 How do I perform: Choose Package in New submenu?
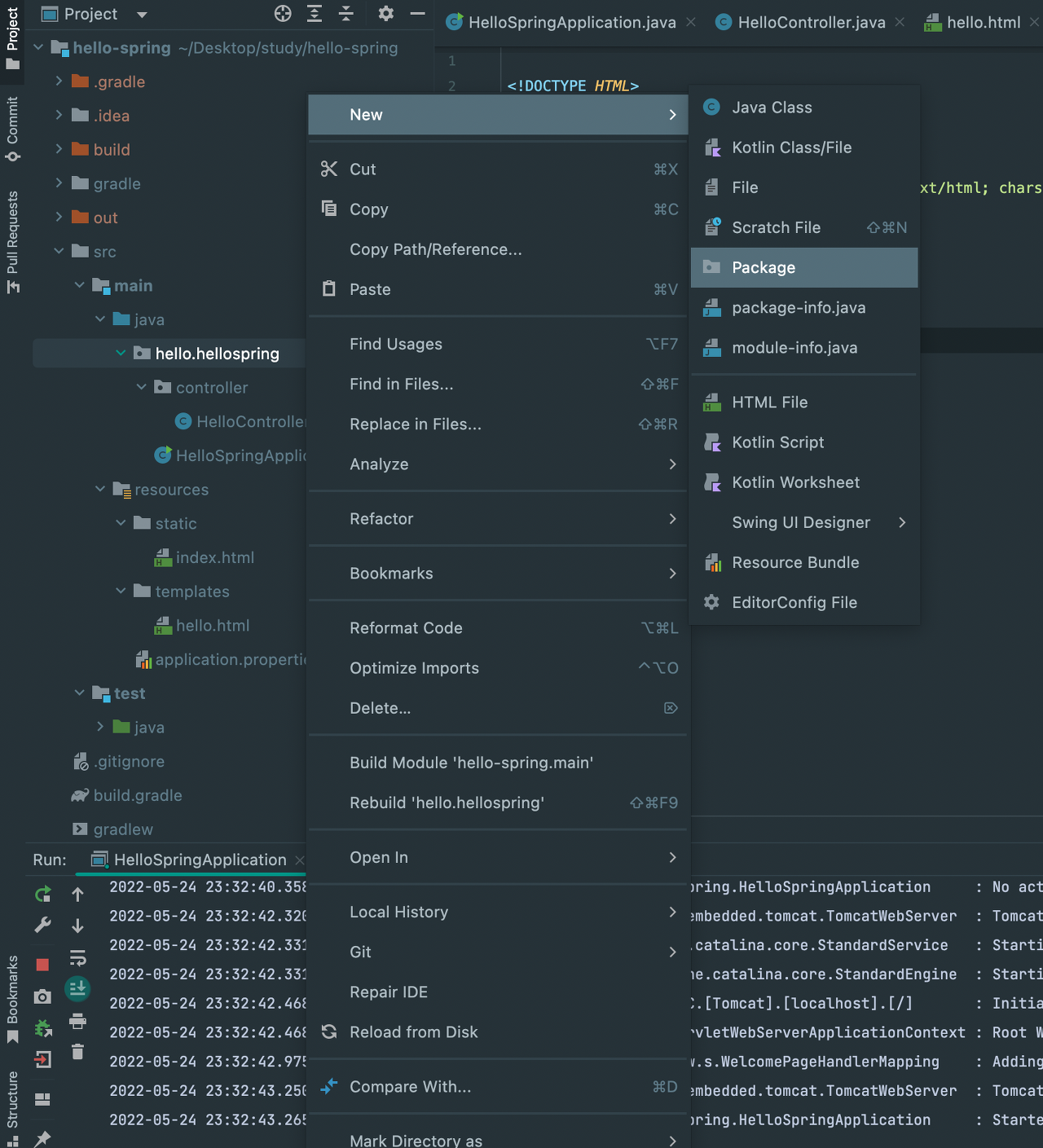click(804, 267)
